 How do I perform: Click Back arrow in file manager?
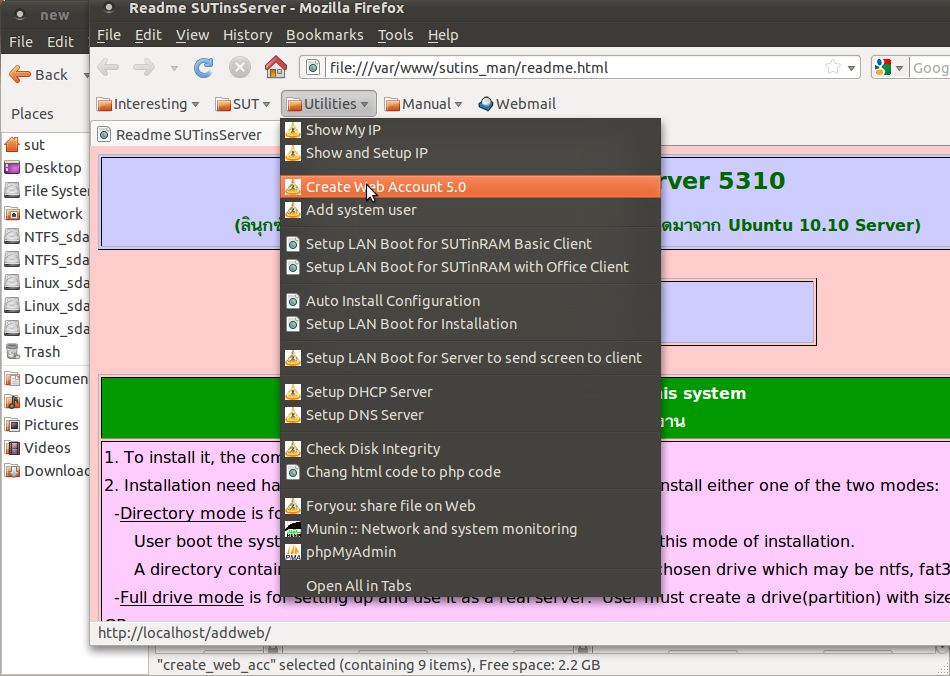(19, 75)
